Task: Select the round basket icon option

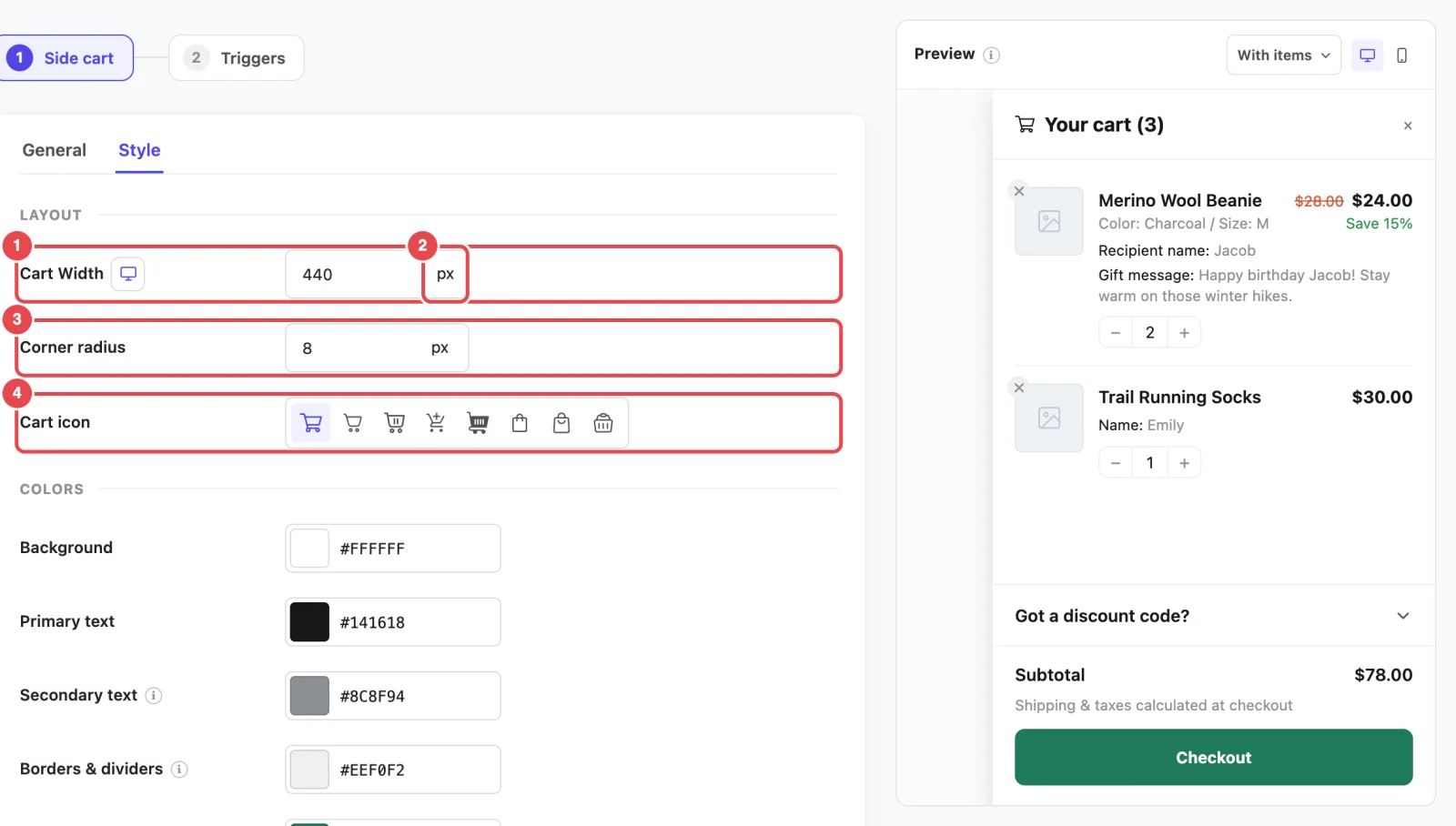Action: click(603, 423)
